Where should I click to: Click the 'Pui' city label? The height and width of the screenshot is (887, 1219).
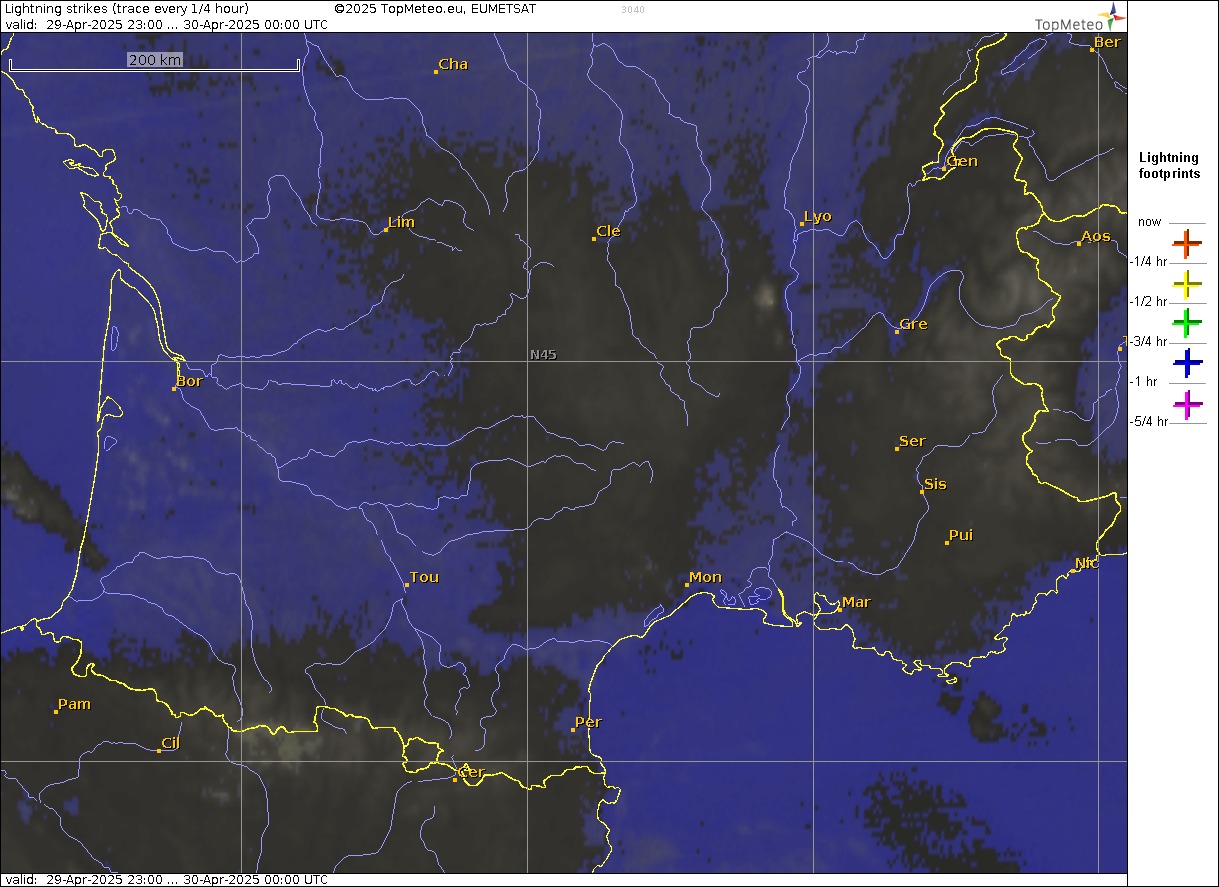[960, 535]
